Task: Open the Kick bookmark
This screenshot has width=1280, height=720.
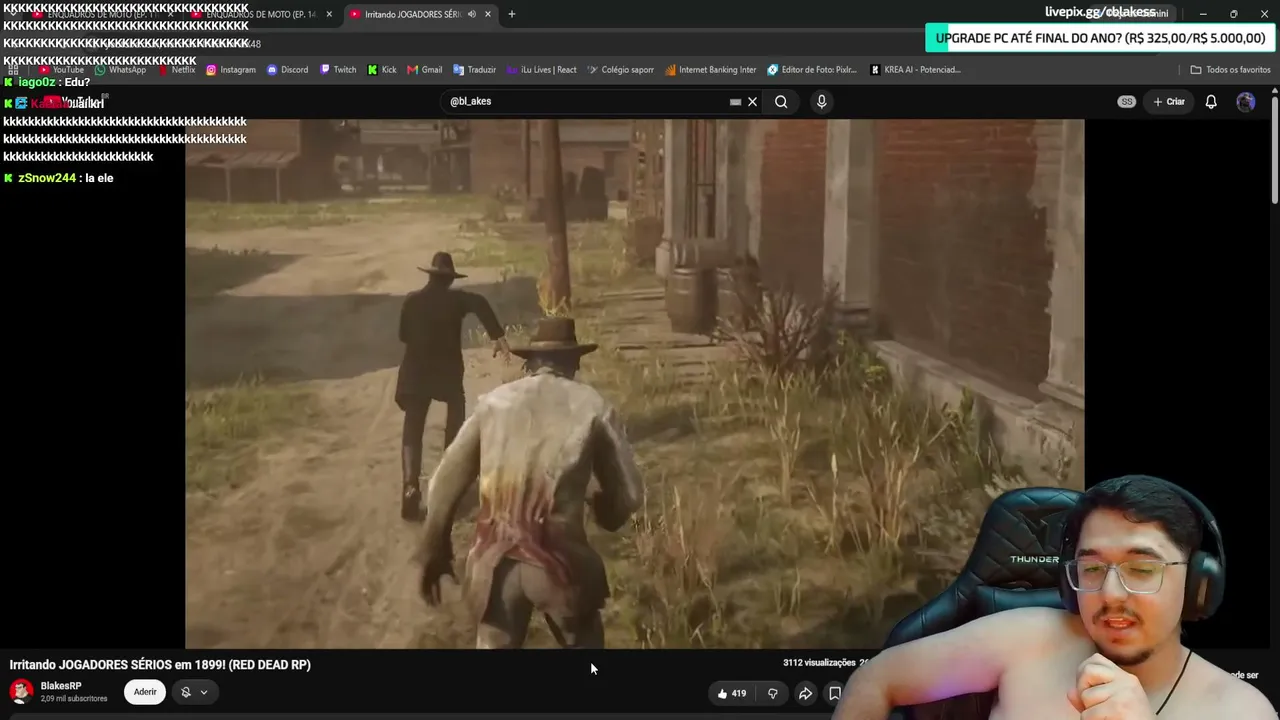Action: [382, 70]
